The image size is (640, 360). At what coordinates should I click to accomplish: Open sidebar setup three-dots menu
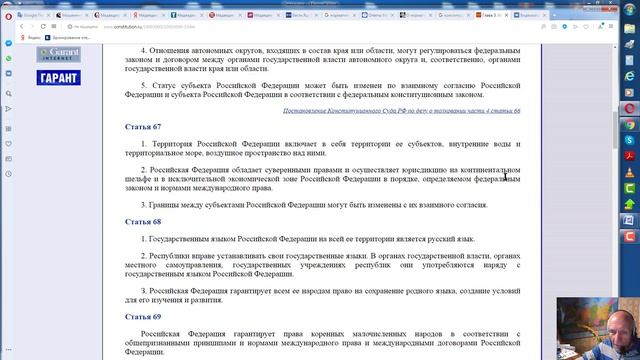click(x=9, y=349)
